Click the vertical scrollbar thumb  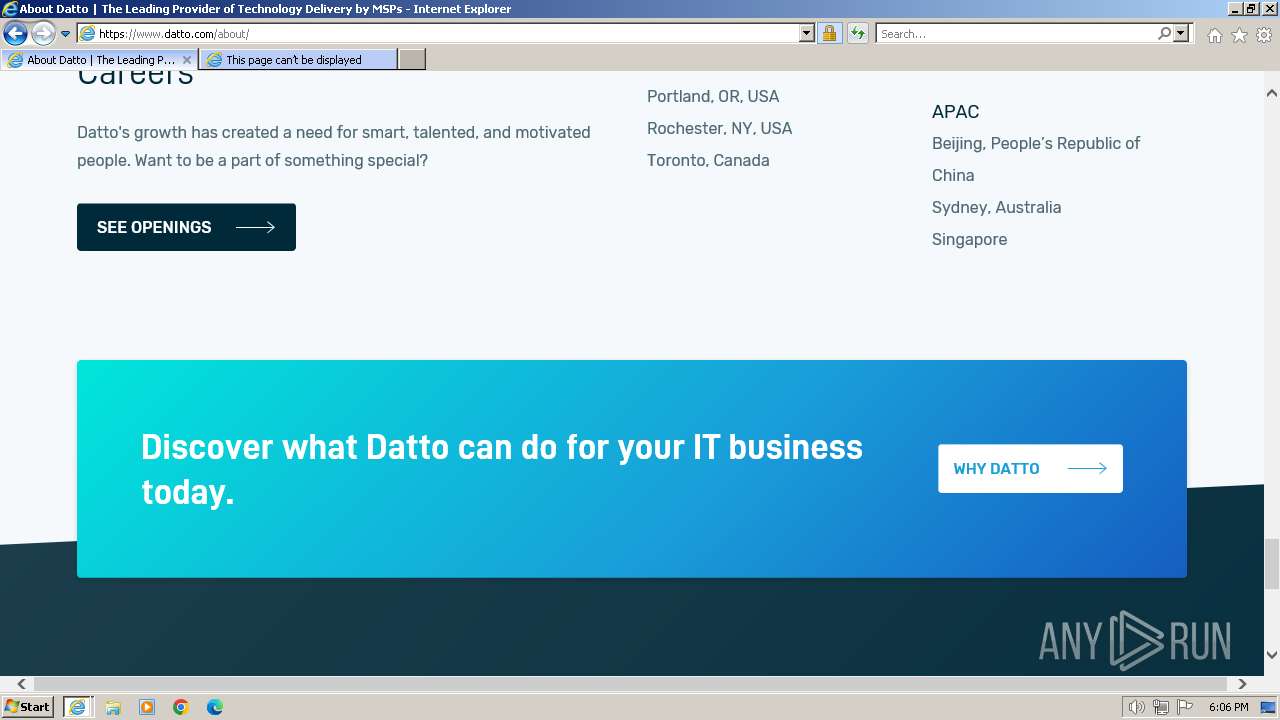pyautogui.click(x=1272, y=564)
